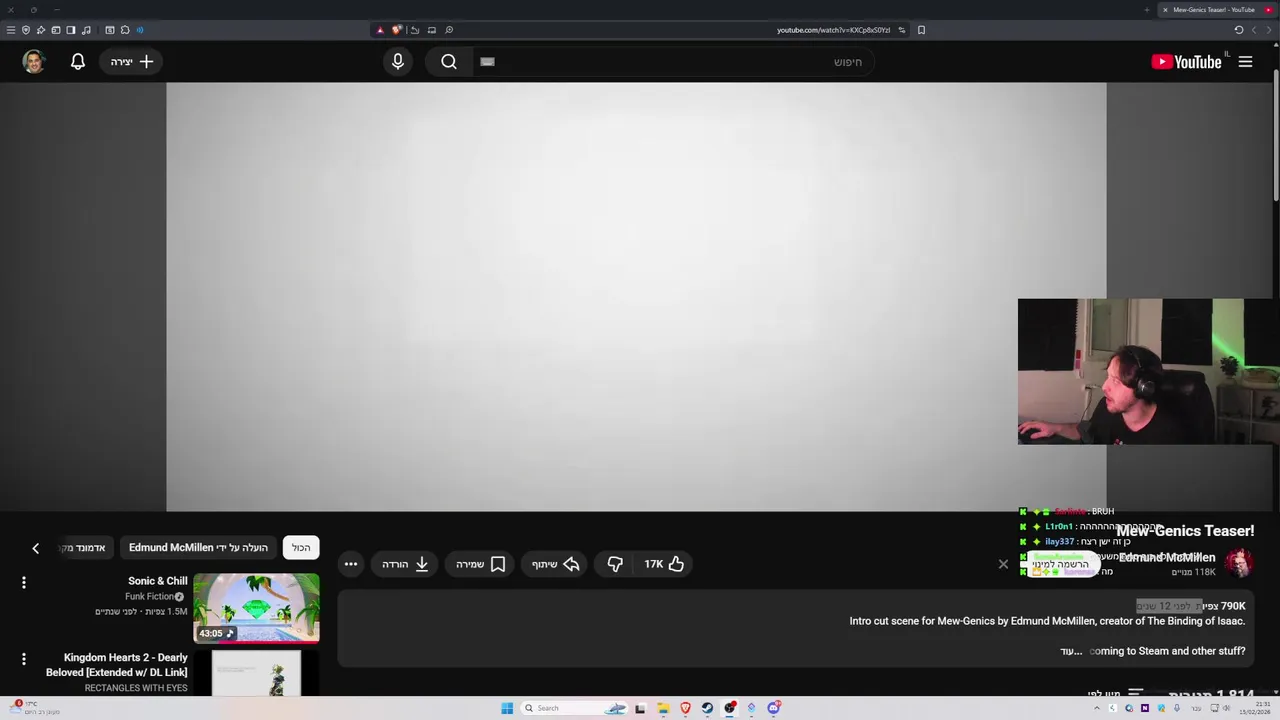Viewport: 1280px width, 720px height.
Task: Go to the YouTube home logo
Action: click(x=1186, y=62)
